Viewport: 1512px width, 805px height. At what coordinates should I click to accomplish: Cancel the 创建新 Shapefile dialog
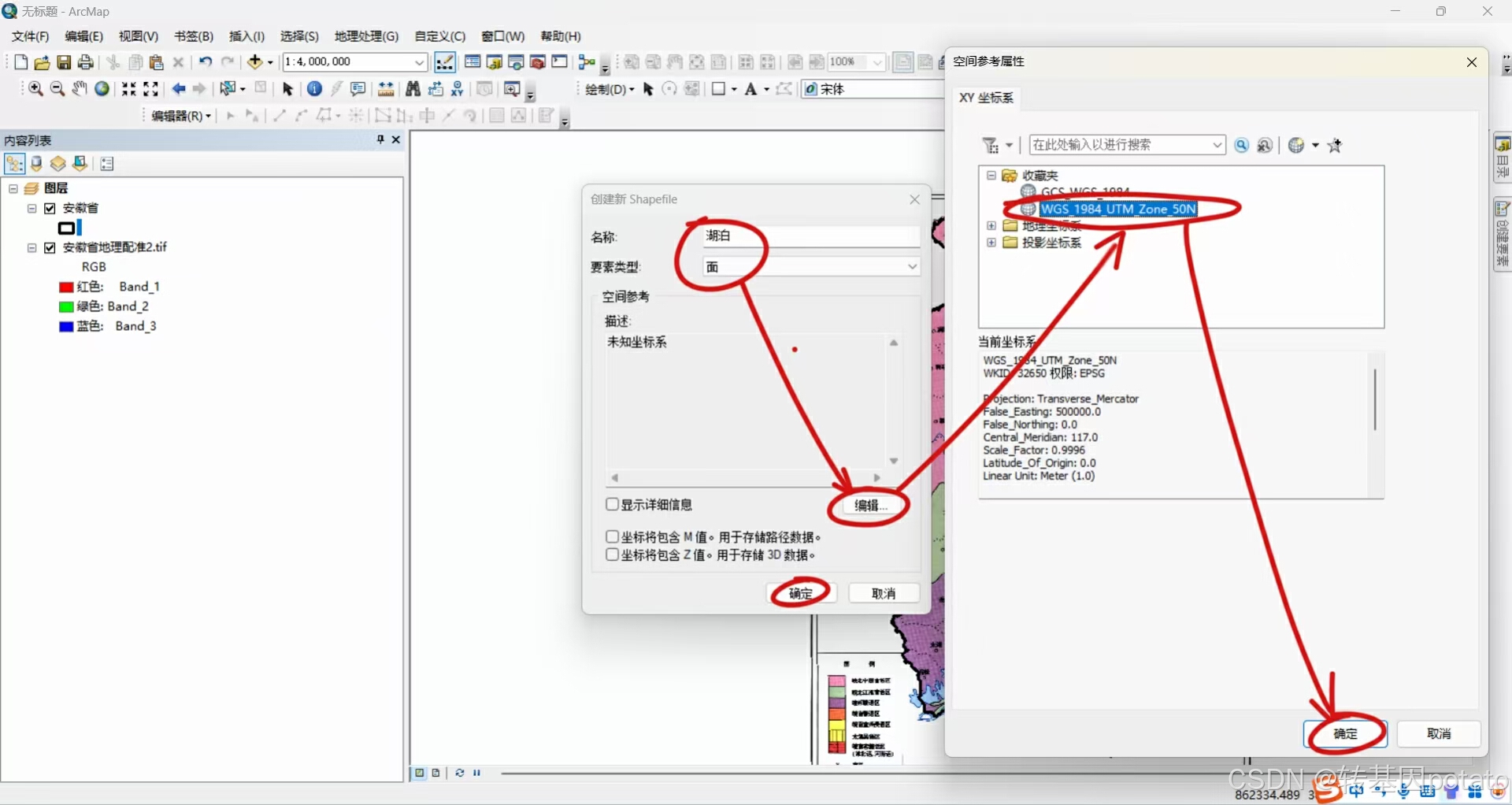pos(884,593)
